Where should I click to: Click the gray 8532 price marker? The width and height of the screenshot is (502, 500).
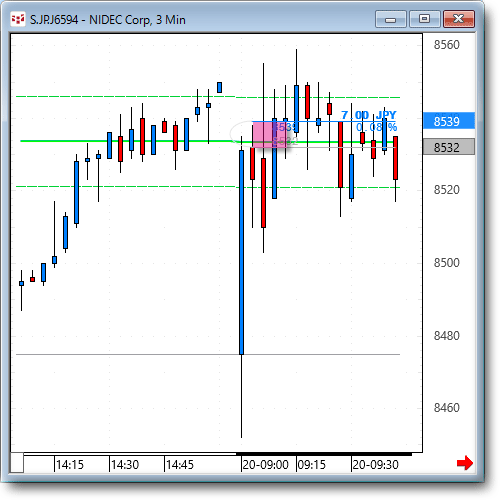click(449, 147)
